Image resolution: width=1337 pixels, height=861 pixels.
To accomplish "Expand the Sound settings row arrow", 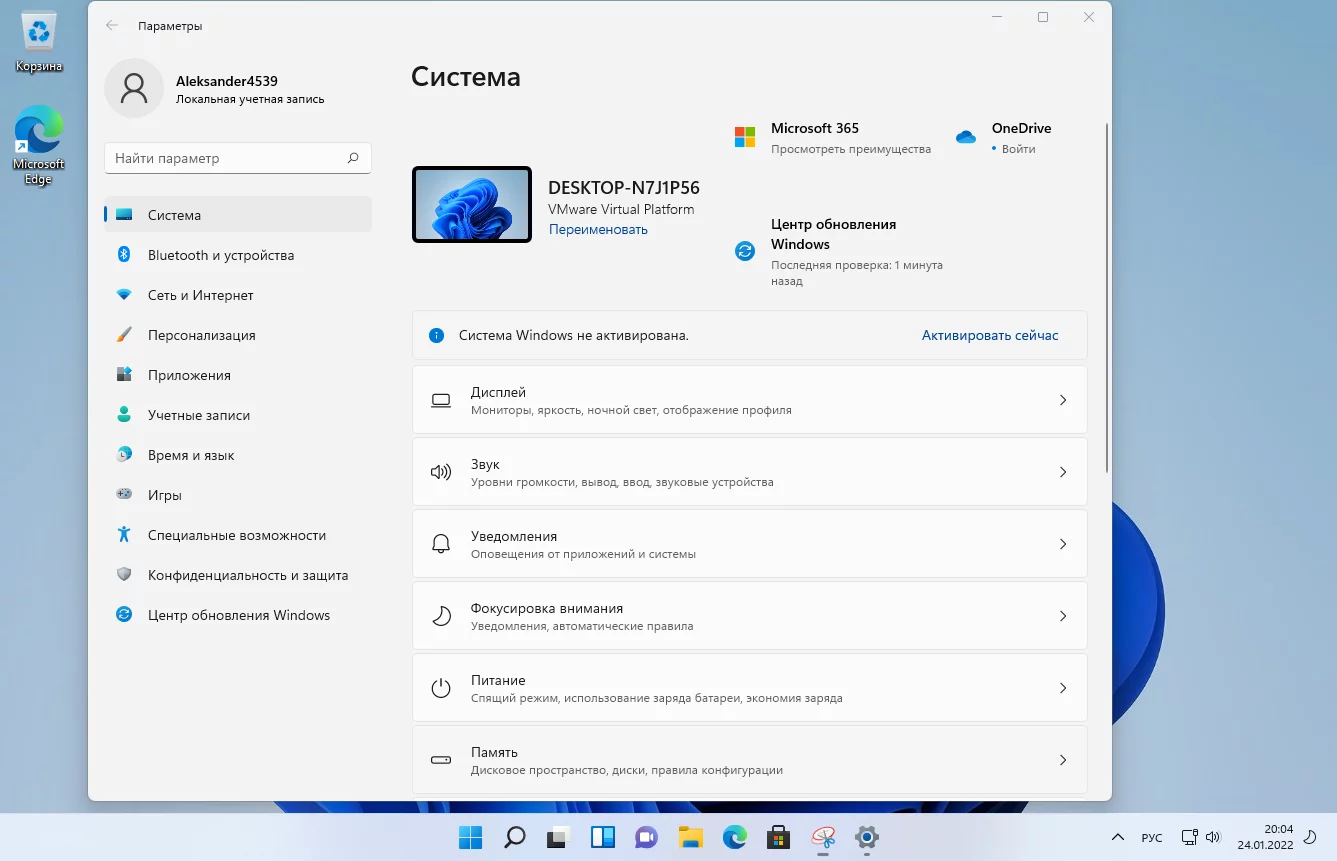I will tap(1062, 472).
